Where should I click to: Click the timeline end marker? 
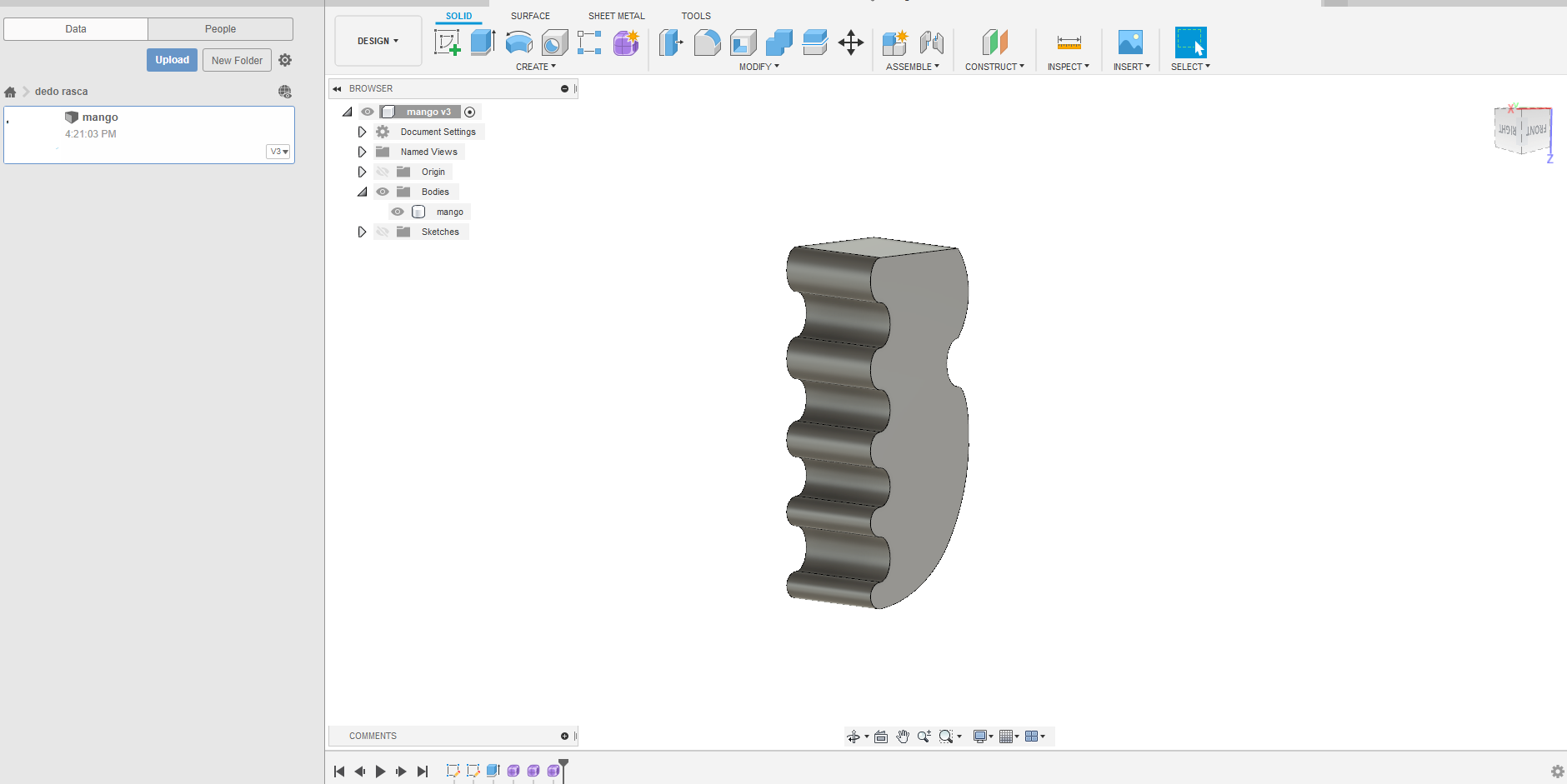point(563,767)
